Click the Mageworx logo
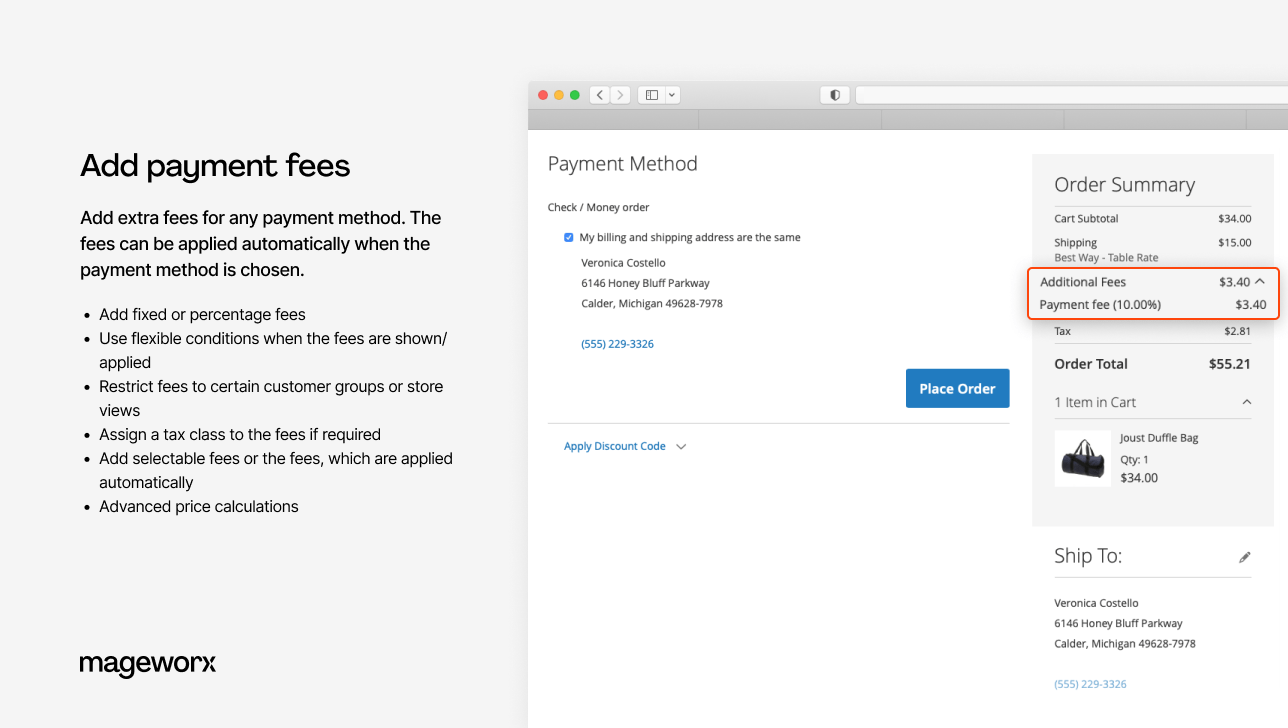 coord(147,664)
